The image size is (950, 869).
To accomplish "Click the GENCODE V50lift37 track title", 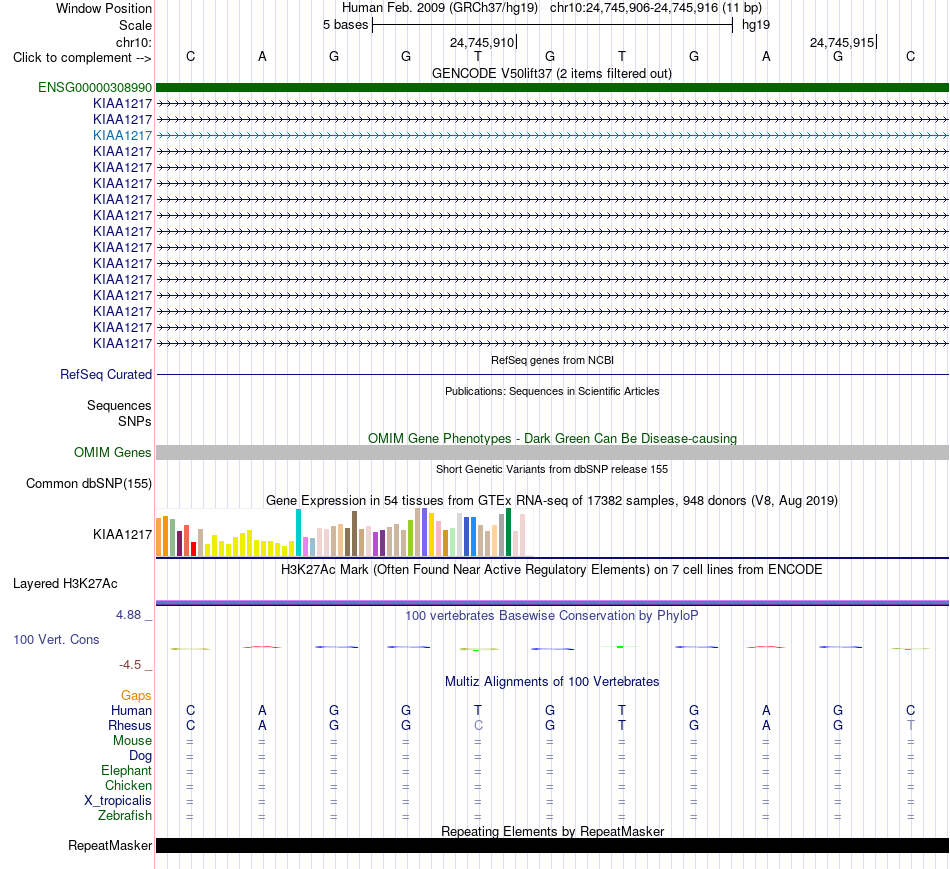I will [x=551, y=73].
